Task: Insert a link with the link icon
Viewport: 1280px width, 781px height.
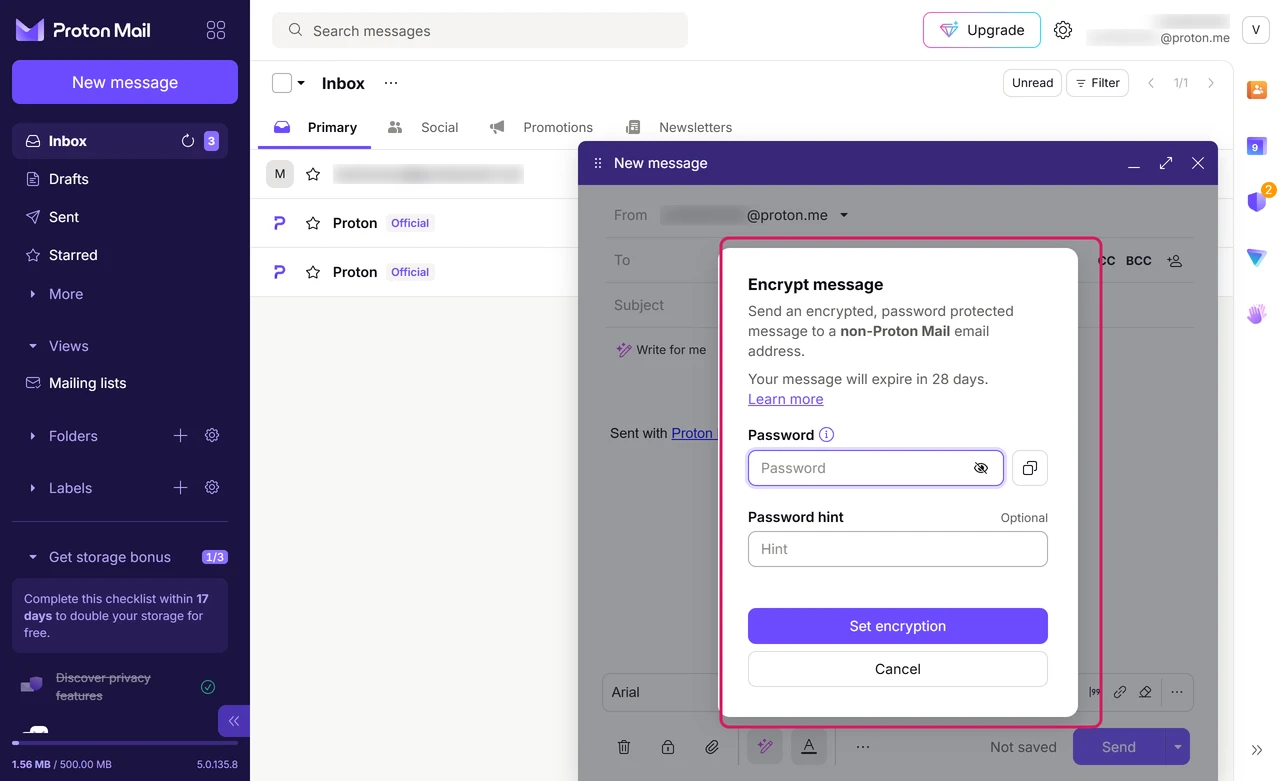Action: click(1120, 692)
